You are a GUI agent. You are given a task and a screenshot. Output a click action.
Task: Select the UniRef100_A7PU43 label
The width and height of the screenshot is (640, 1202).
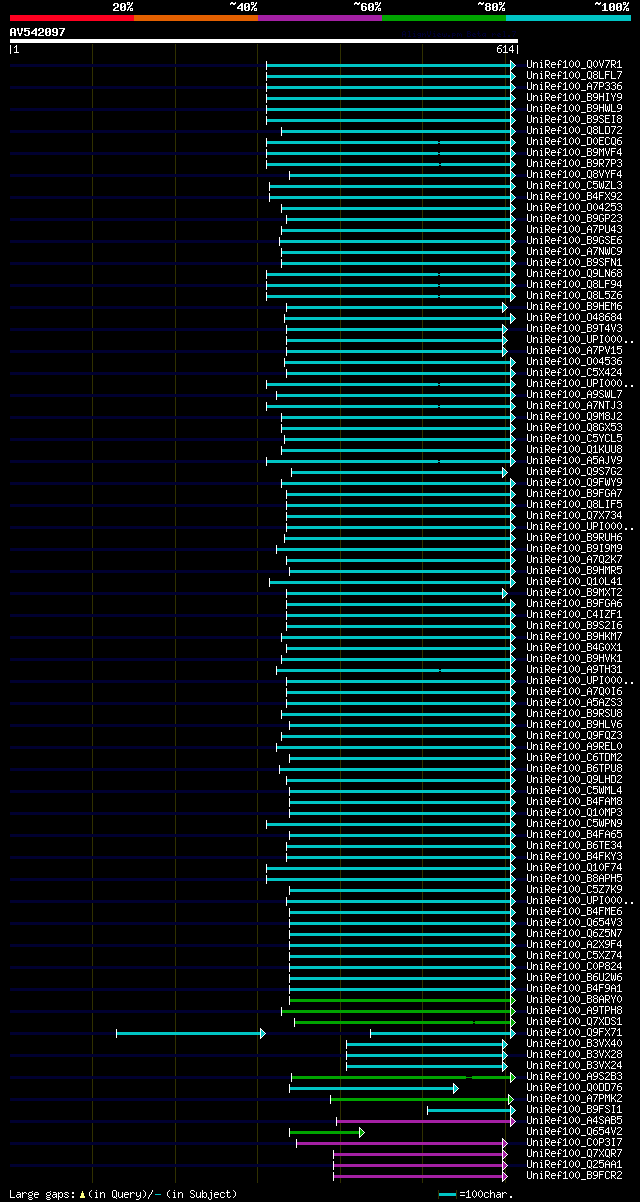point(574,229)
